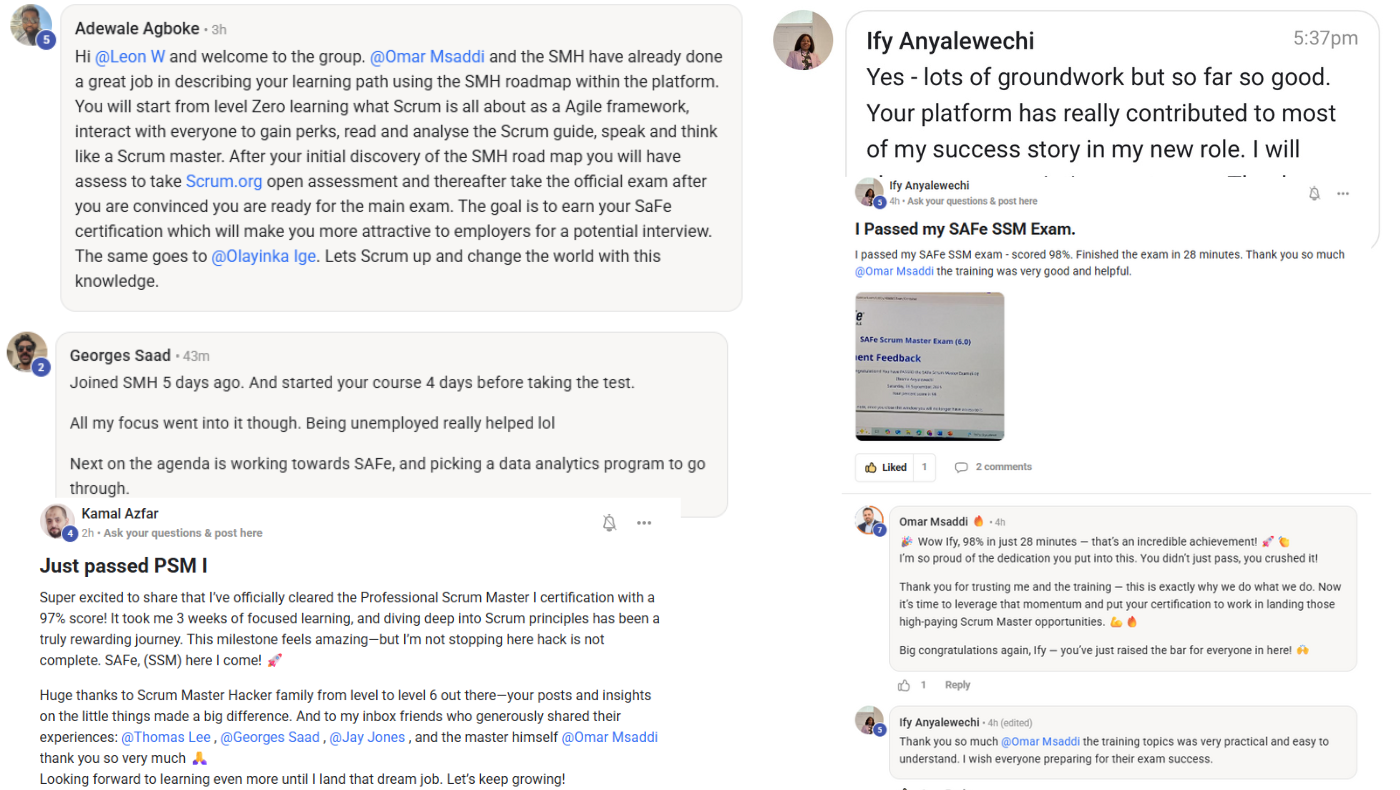Reply to Omar Msaddi's comment
The height and width of the screenshot is (790, 1400).
click(958, 685)
